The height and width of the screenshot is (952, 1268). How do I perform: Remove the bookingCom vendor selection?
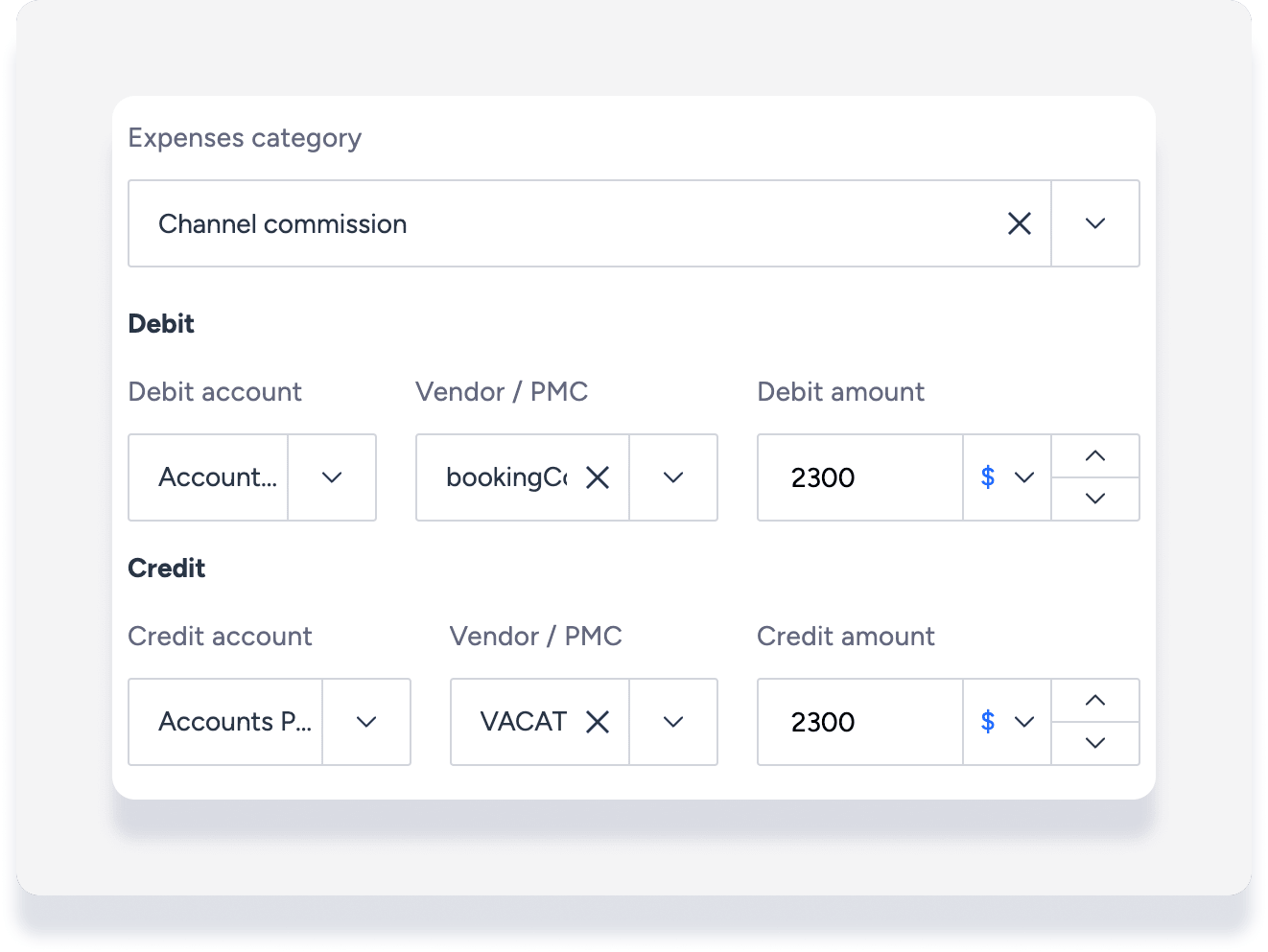pos(598,477)
